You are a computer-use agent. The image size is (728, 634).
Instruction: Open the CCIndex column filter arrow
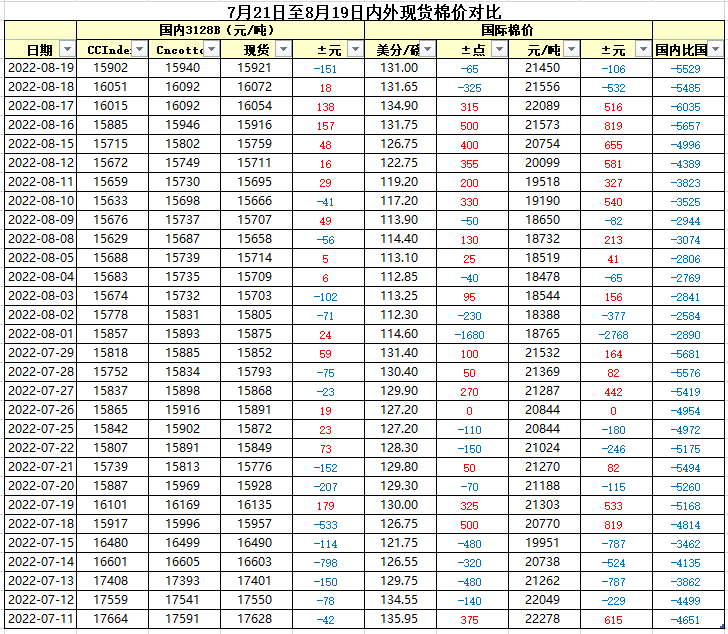[x=139, y=49]
